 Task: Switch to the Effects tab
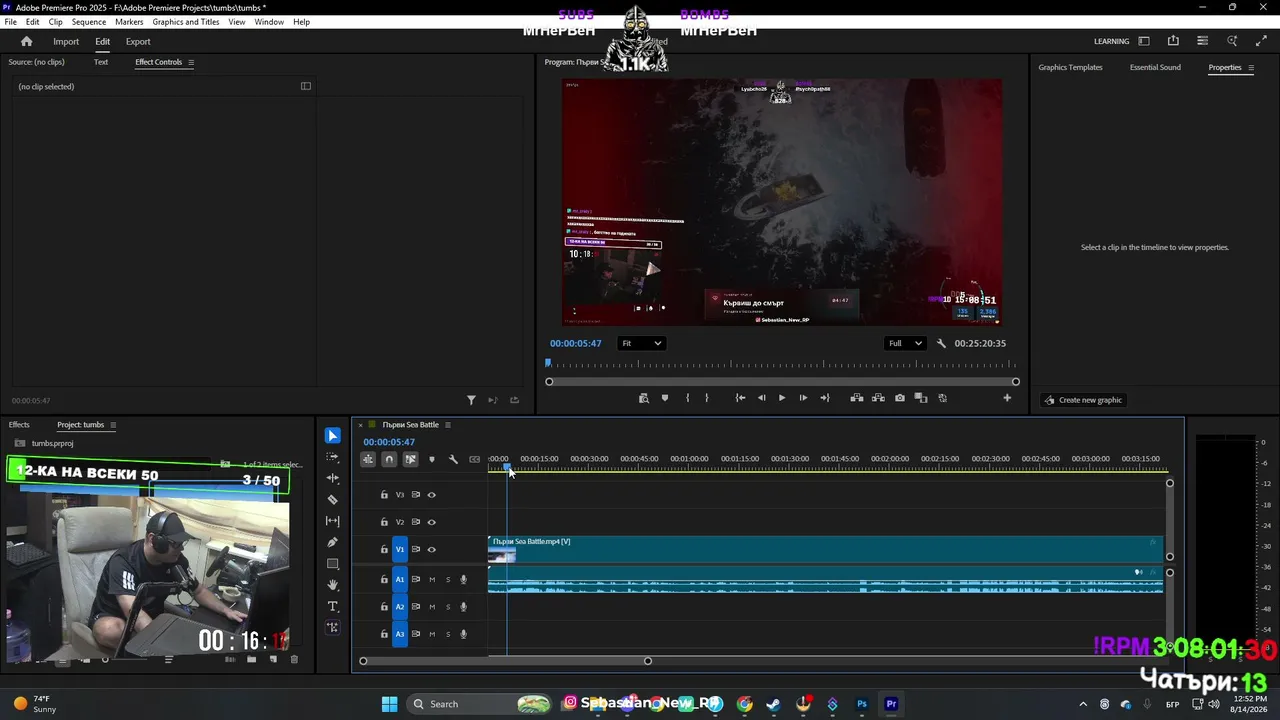pyautogui.click(x=19, y=425)
